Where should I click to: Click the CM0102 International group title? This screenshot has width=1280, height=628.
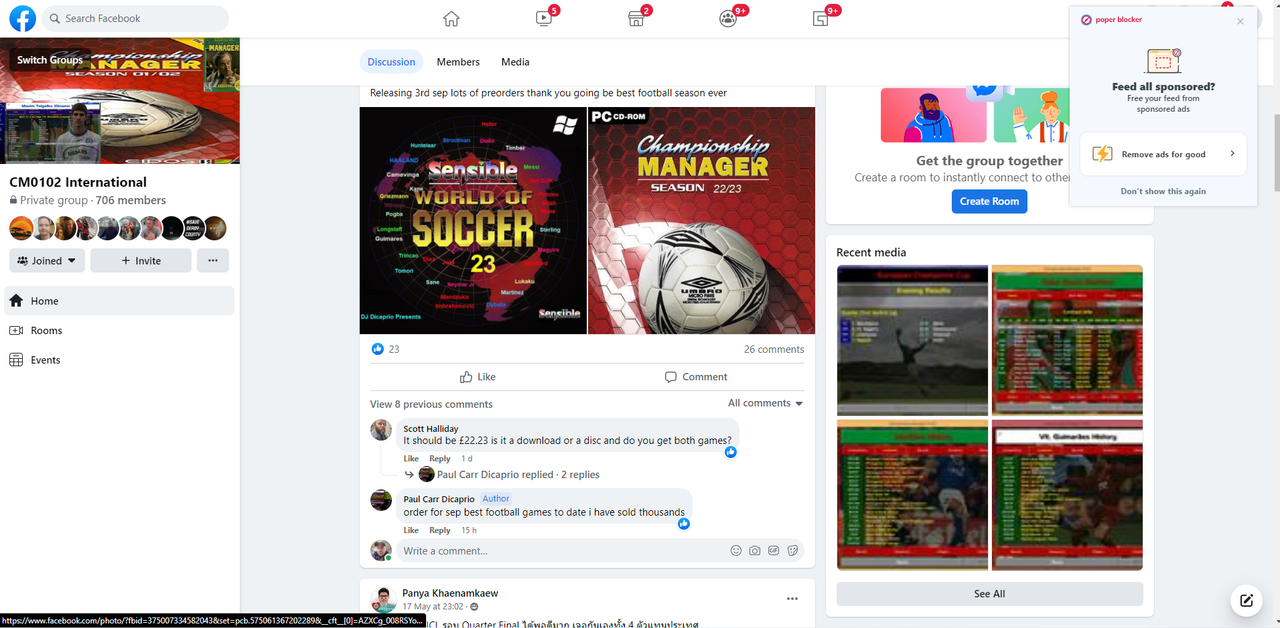(78, 182)
